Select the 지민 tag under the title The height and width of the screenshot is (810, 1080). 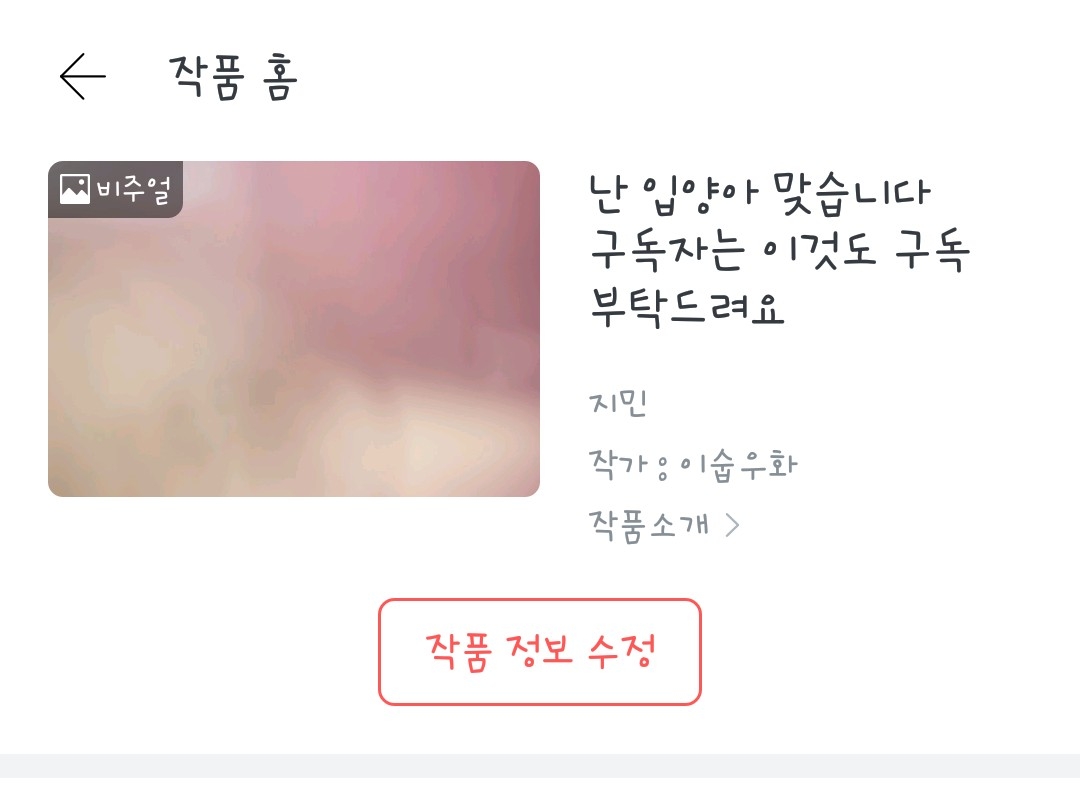[x=618, y=403]
